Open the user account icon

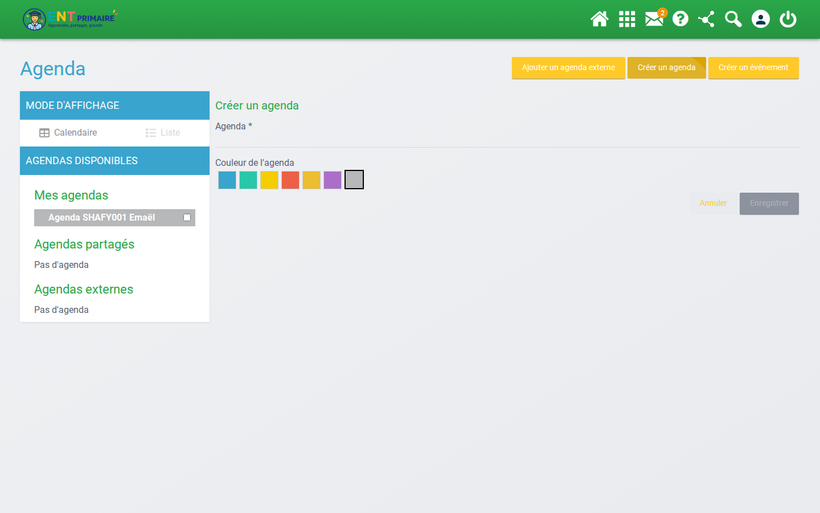pos(760,19)
